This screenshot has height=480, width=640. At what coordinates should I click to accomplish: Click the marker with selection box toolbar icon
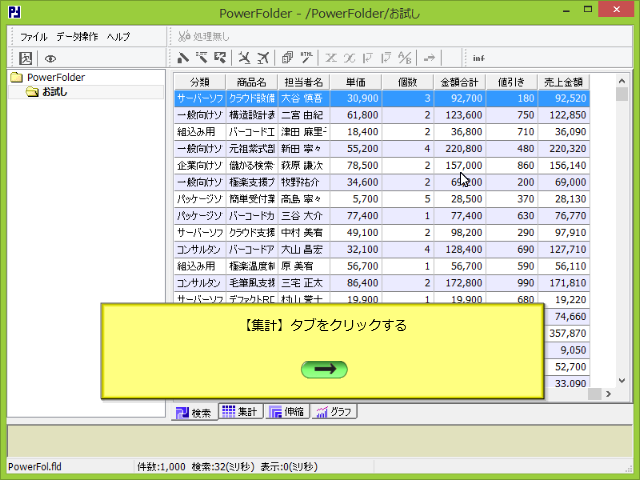coord(220,58)
